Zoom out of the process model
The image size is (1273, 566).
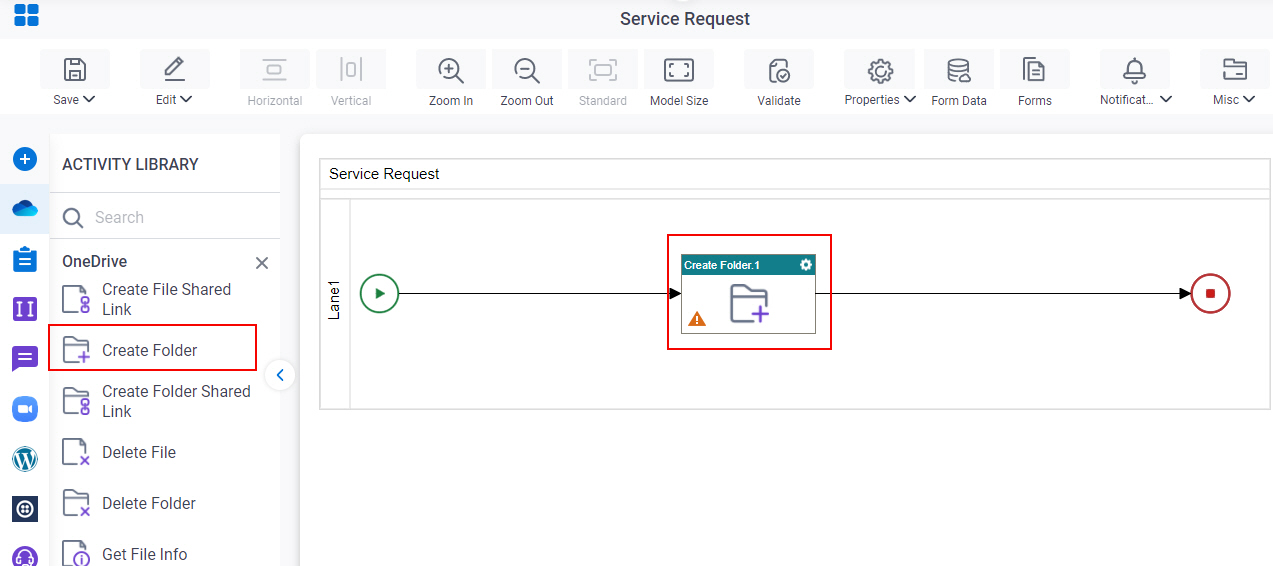527,70
